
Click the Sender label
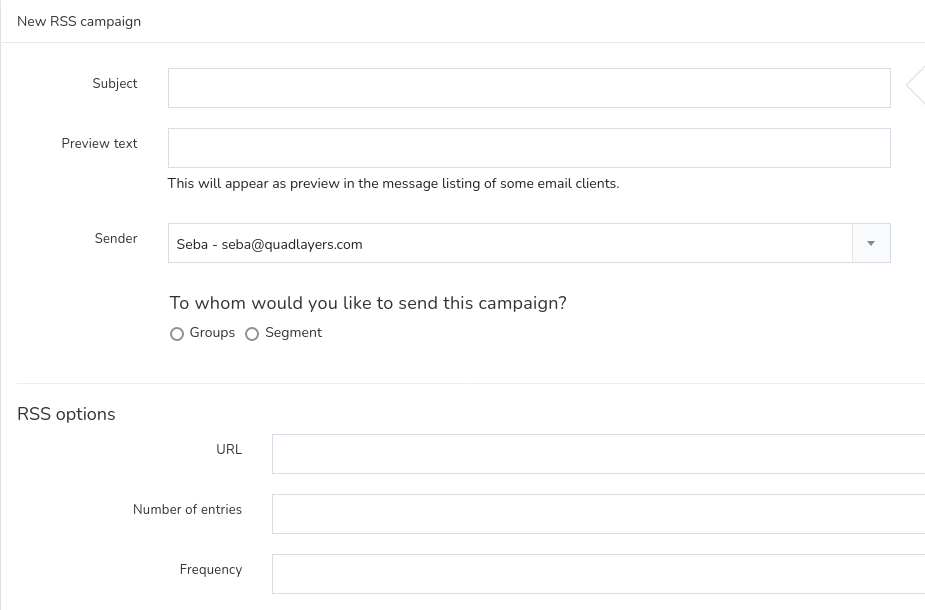[116, 239]
